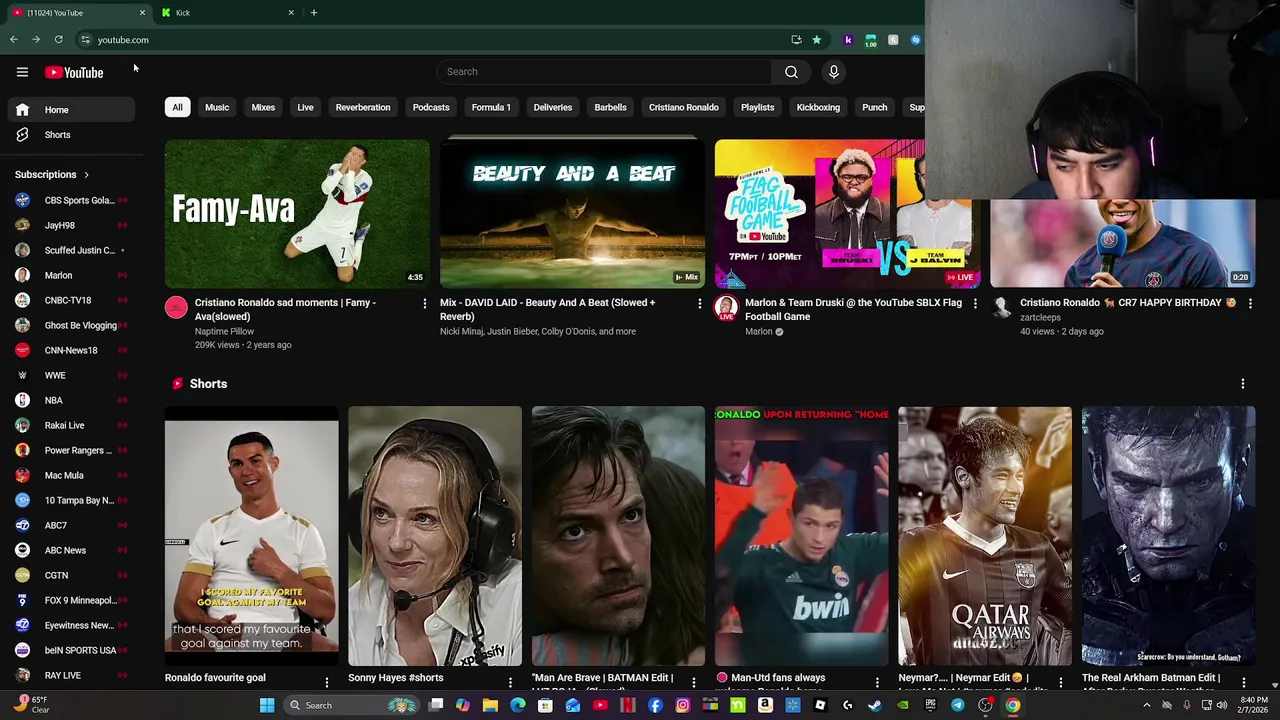Screen dimensions: 1280x720
Task: Open the clock and date in the taskbar
Action: pyautogui.click(x=1254, y=705)
